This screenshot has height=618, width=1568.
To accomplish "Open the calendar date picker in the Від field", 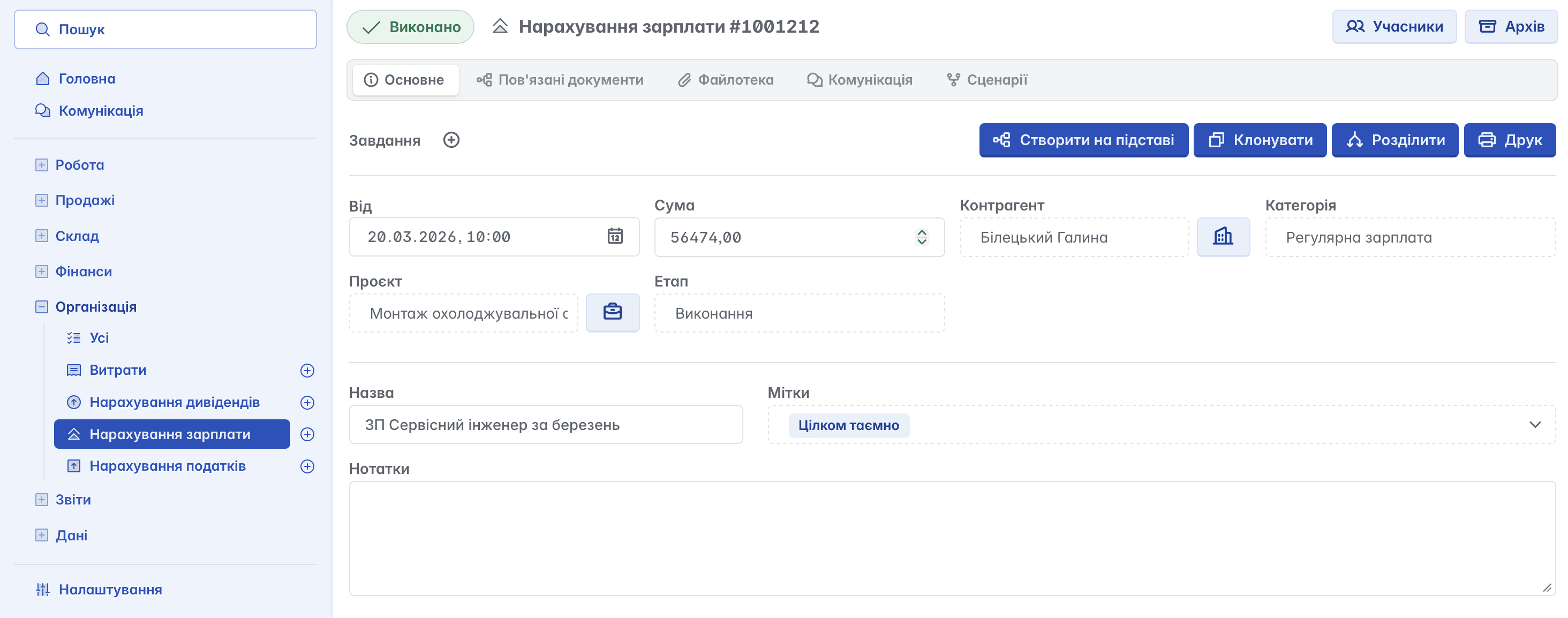I will (x=615, y=236).
